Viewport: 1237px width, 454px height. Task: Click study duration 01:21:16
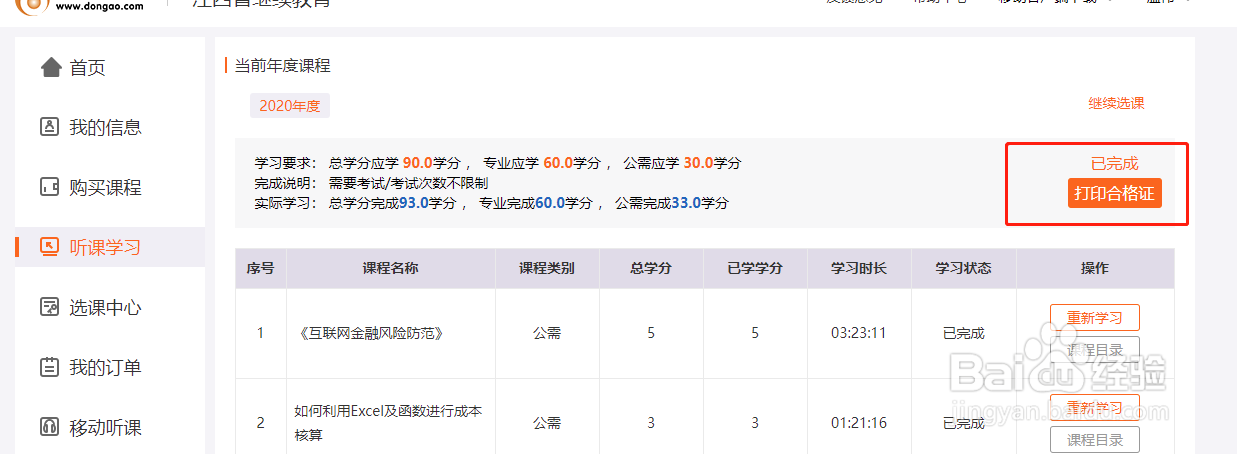859,423
